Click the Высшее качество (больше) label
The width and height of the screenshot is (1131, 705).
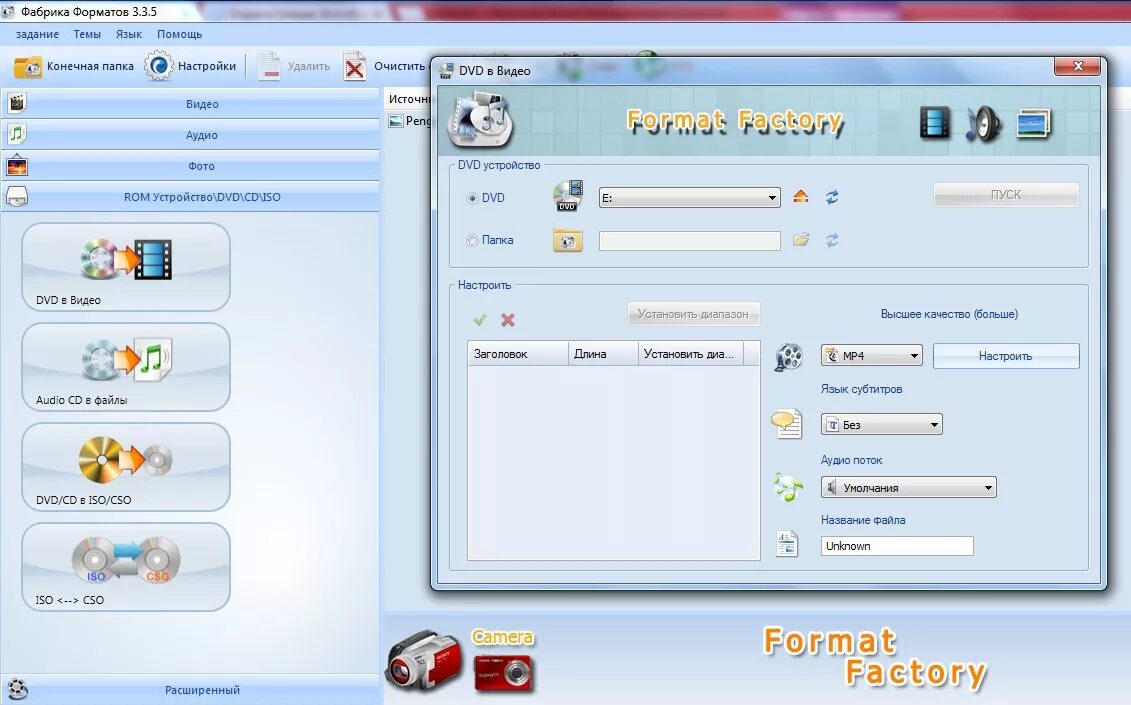coord(949,314)
